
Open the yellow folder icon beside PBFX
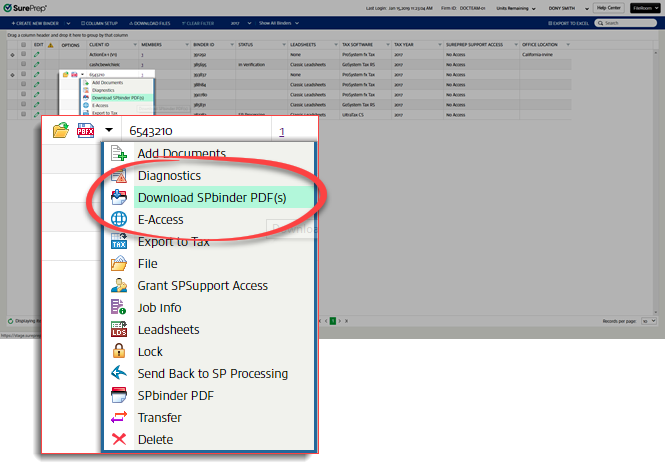pos(61,131)
